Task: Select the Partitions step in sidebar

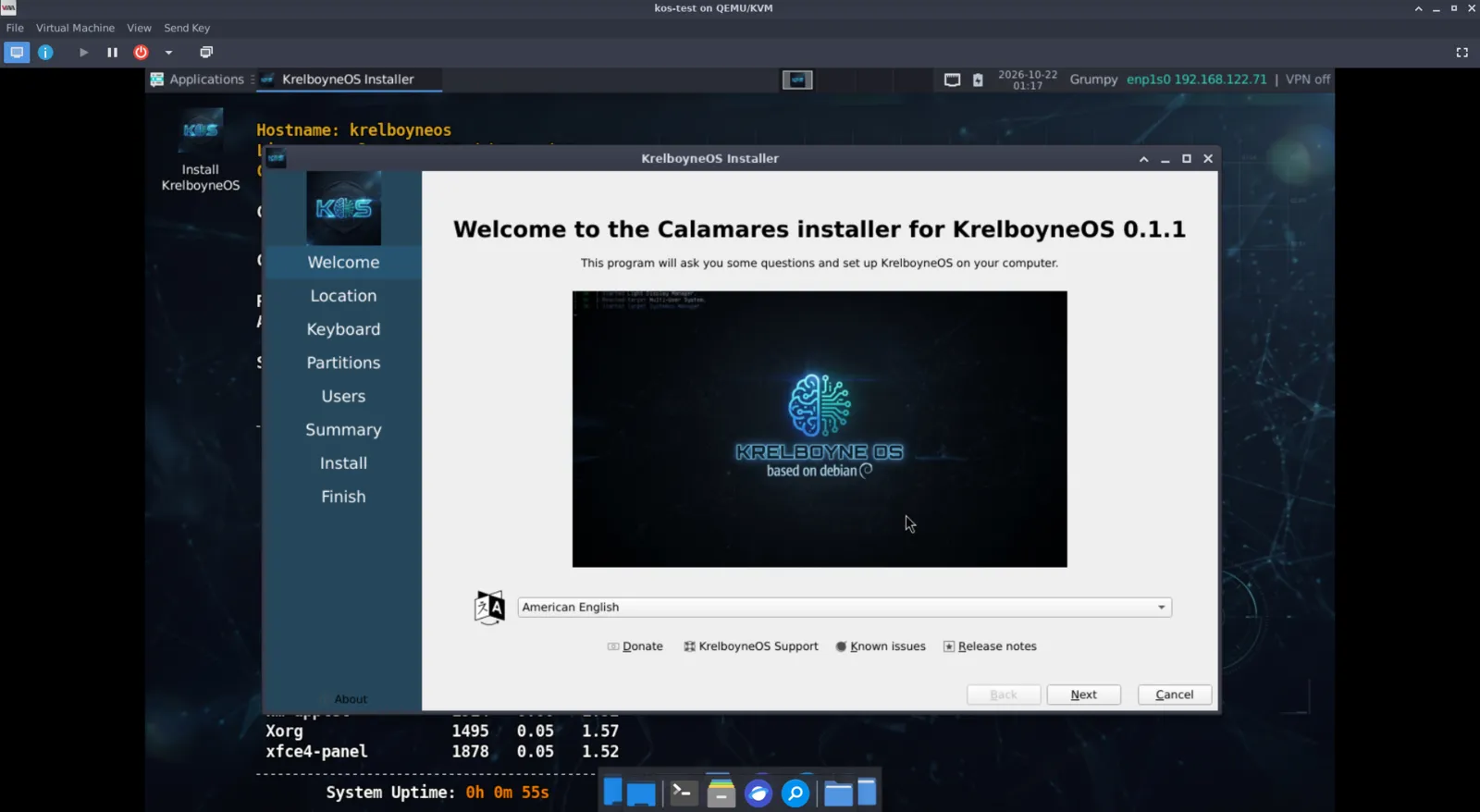Action: click(343, 363)
